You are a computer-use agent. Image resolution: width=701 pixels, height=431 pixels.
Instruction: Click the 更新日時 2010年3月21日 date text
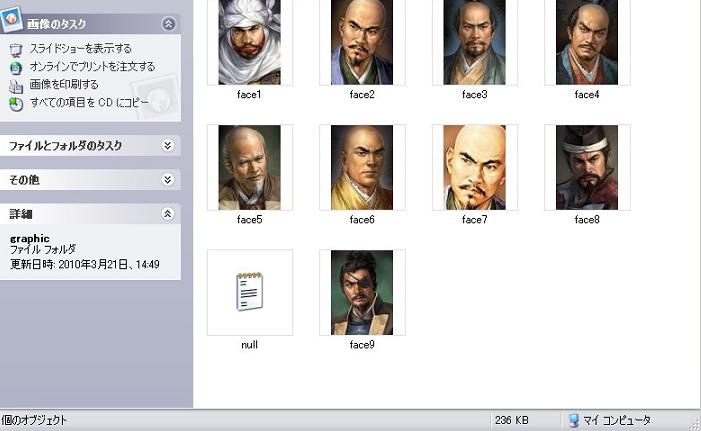pyautogui.click(x=84, y=264)
